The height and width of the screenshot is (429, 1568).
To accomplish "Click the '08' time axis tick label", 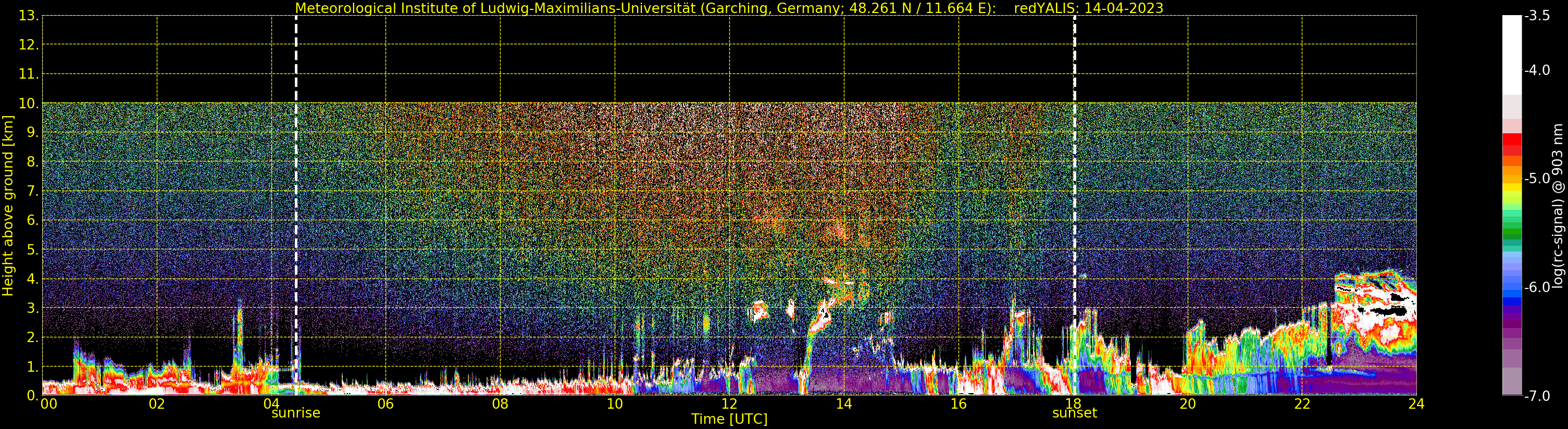I will click(500, 404).
